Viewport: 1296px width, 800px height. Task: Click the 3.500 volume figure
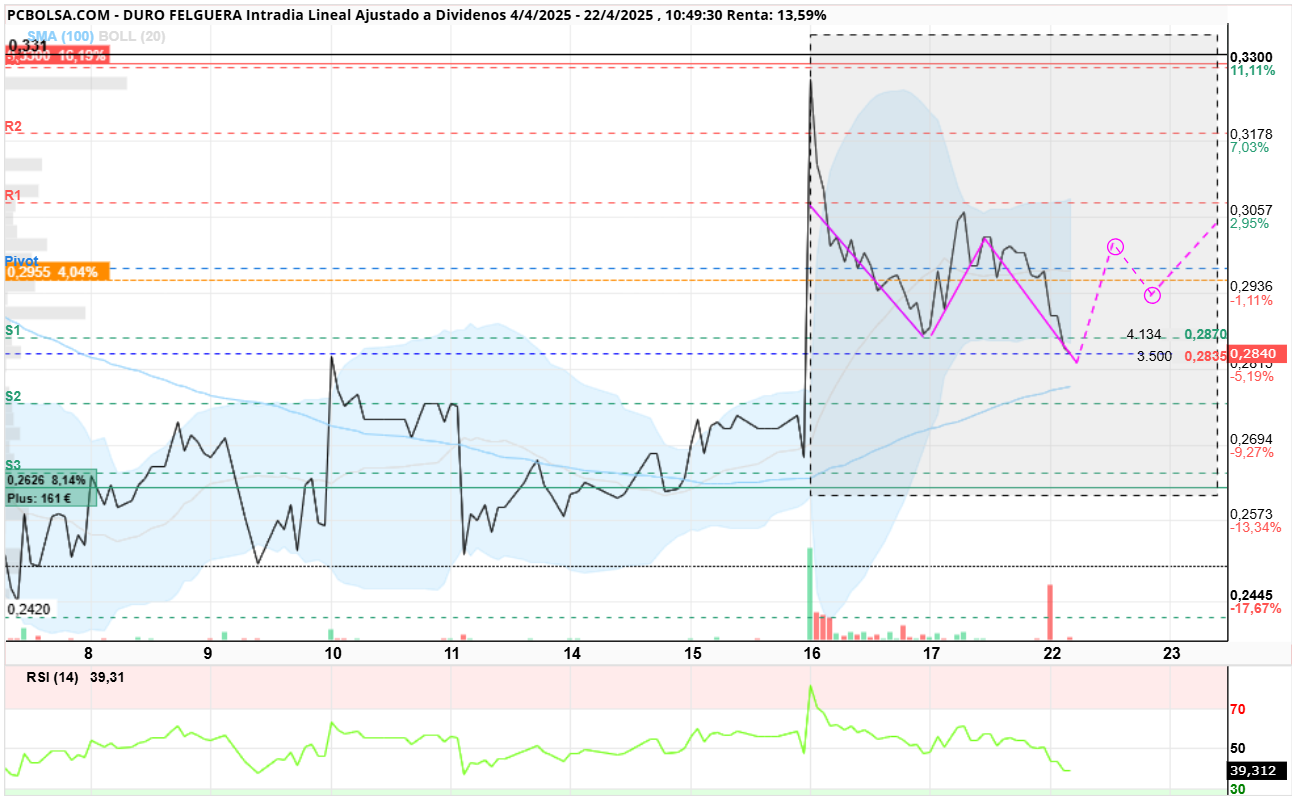click(1154, 356)
